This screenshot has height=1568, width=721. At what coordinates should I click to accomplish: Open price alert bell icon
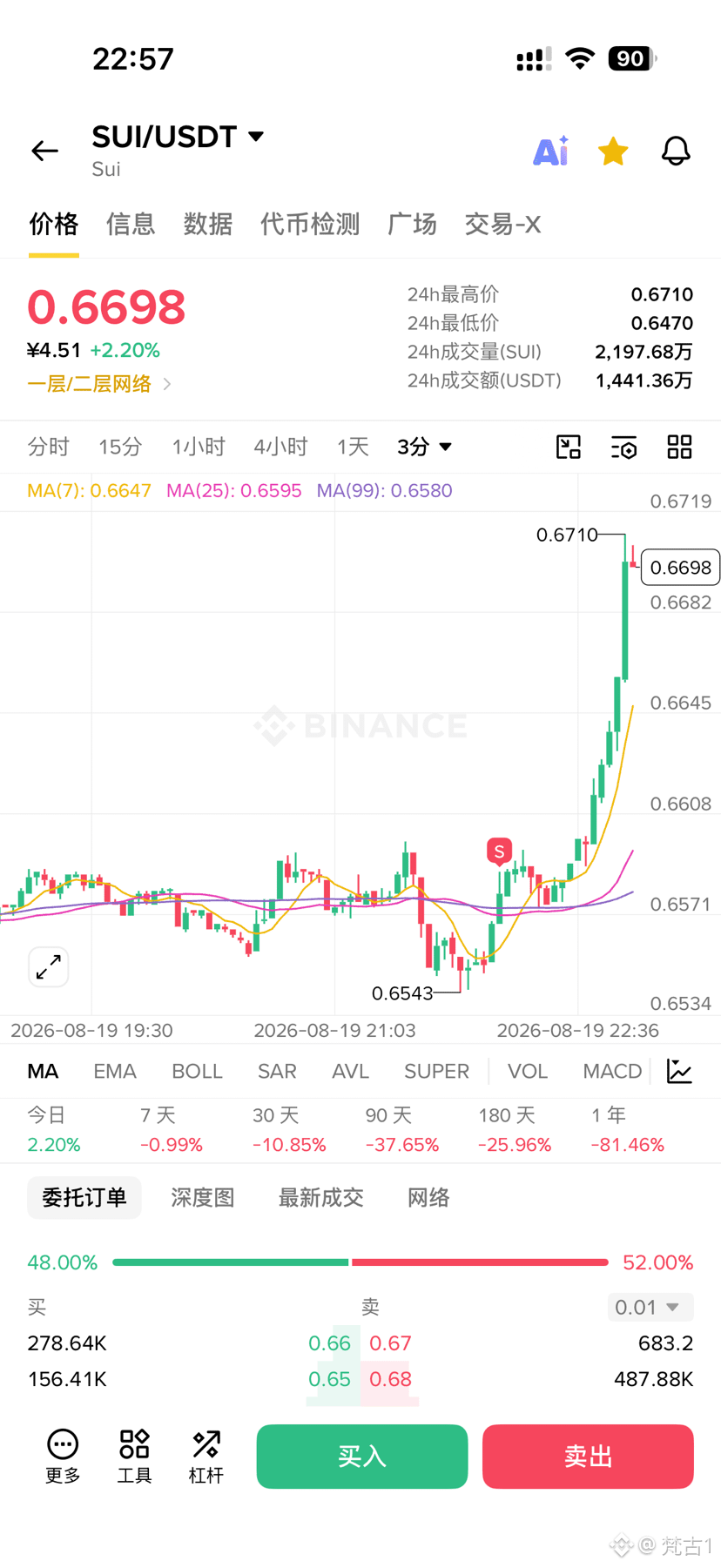[x=676, y=151]
